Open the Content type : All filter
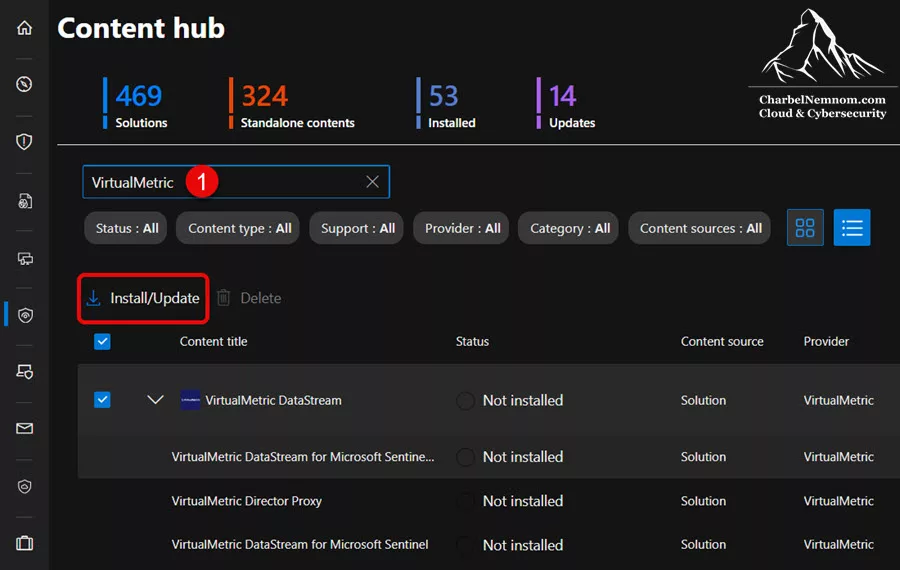The height and width of the screenshot is (570, 900). click(239, 228)
